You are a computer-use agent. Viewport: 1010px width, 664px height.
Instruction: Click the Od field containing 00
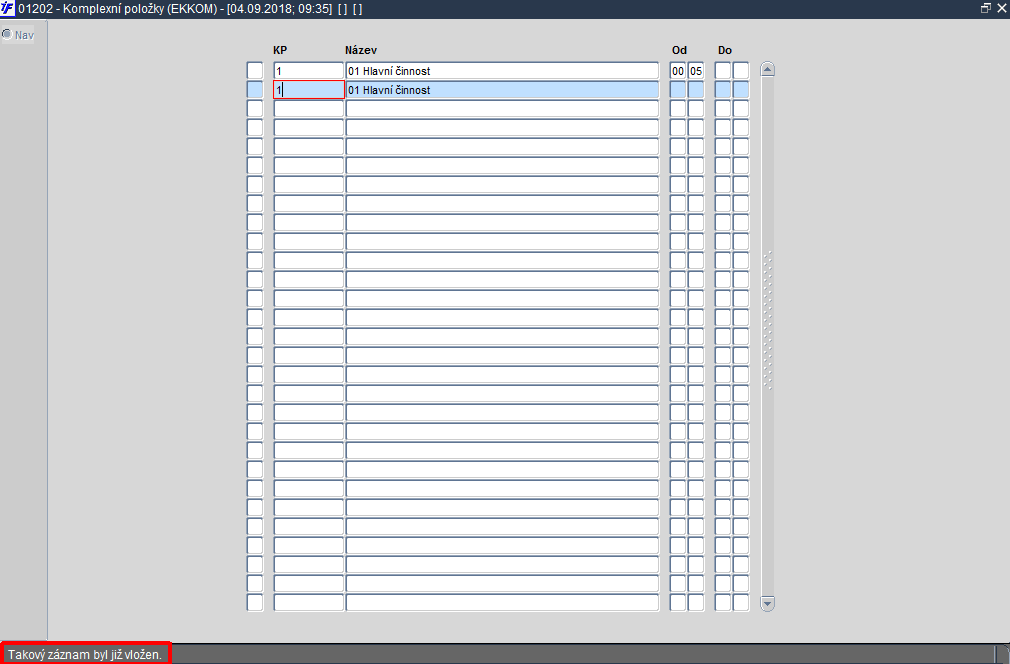[x=678, y=71]
